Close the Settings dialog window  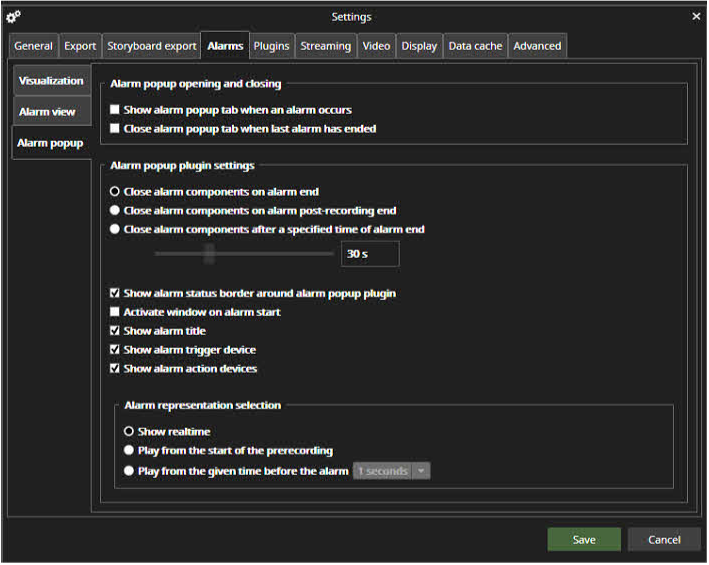[696, 17]
